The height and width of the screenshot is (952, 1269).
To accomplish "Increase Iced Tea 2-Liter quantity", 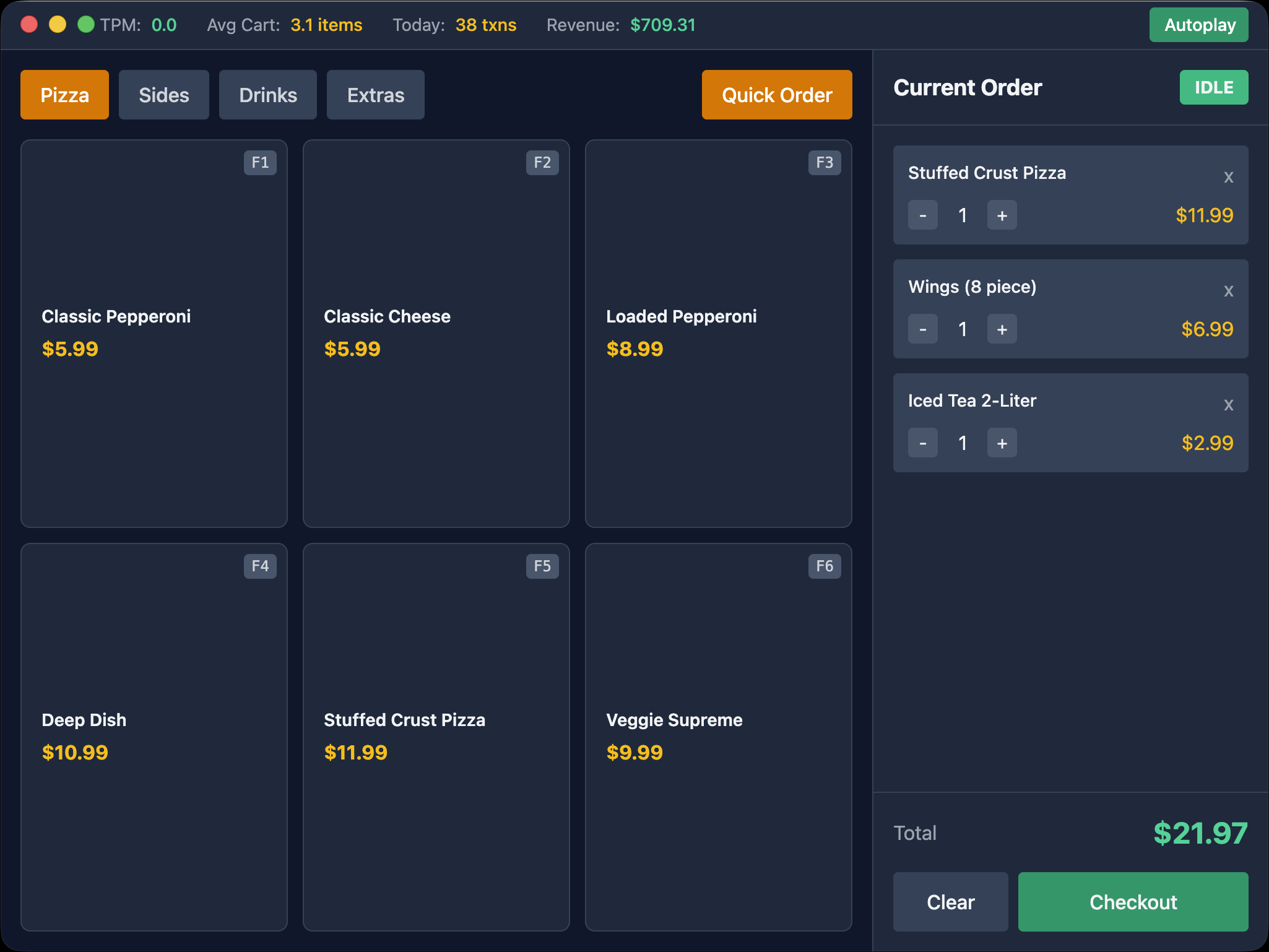I will pyautogui.click(x=1002, y=443).
